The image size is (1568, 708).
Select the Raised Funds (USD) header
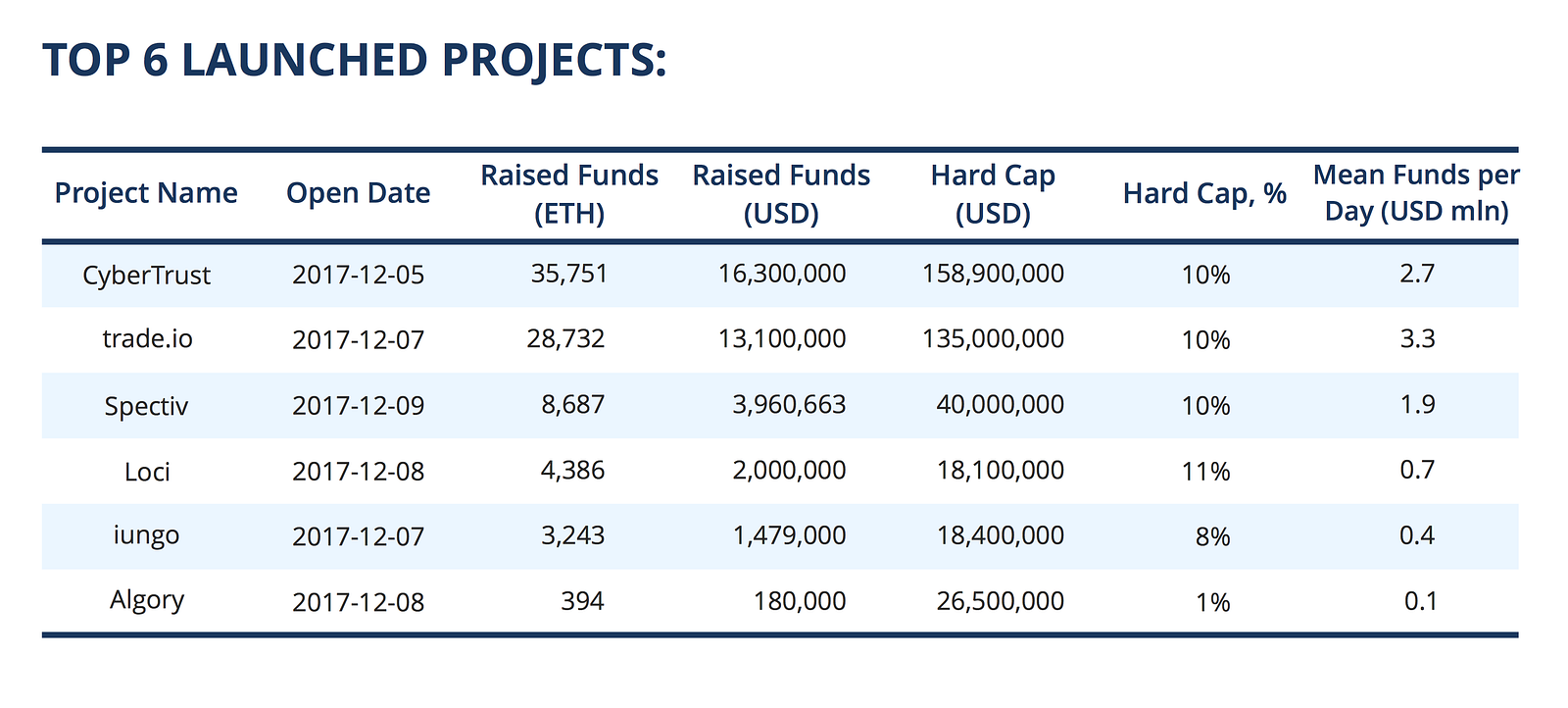pos(781,194)
